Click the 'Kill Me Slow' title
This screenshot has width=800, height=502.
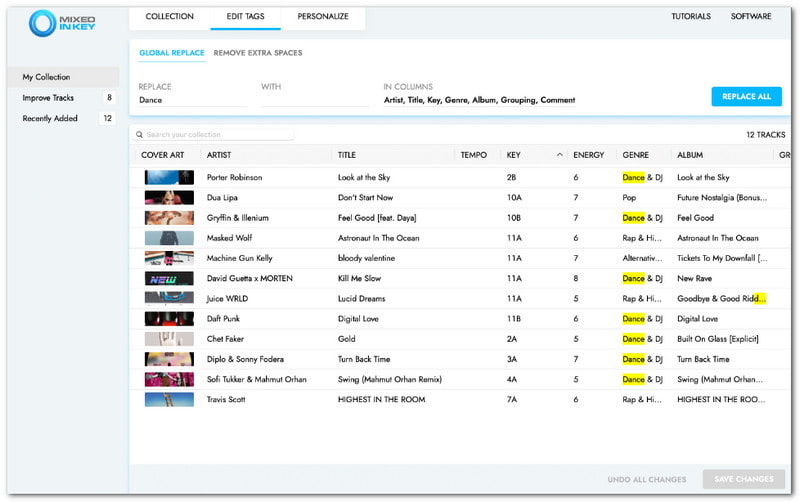point(359,278)
